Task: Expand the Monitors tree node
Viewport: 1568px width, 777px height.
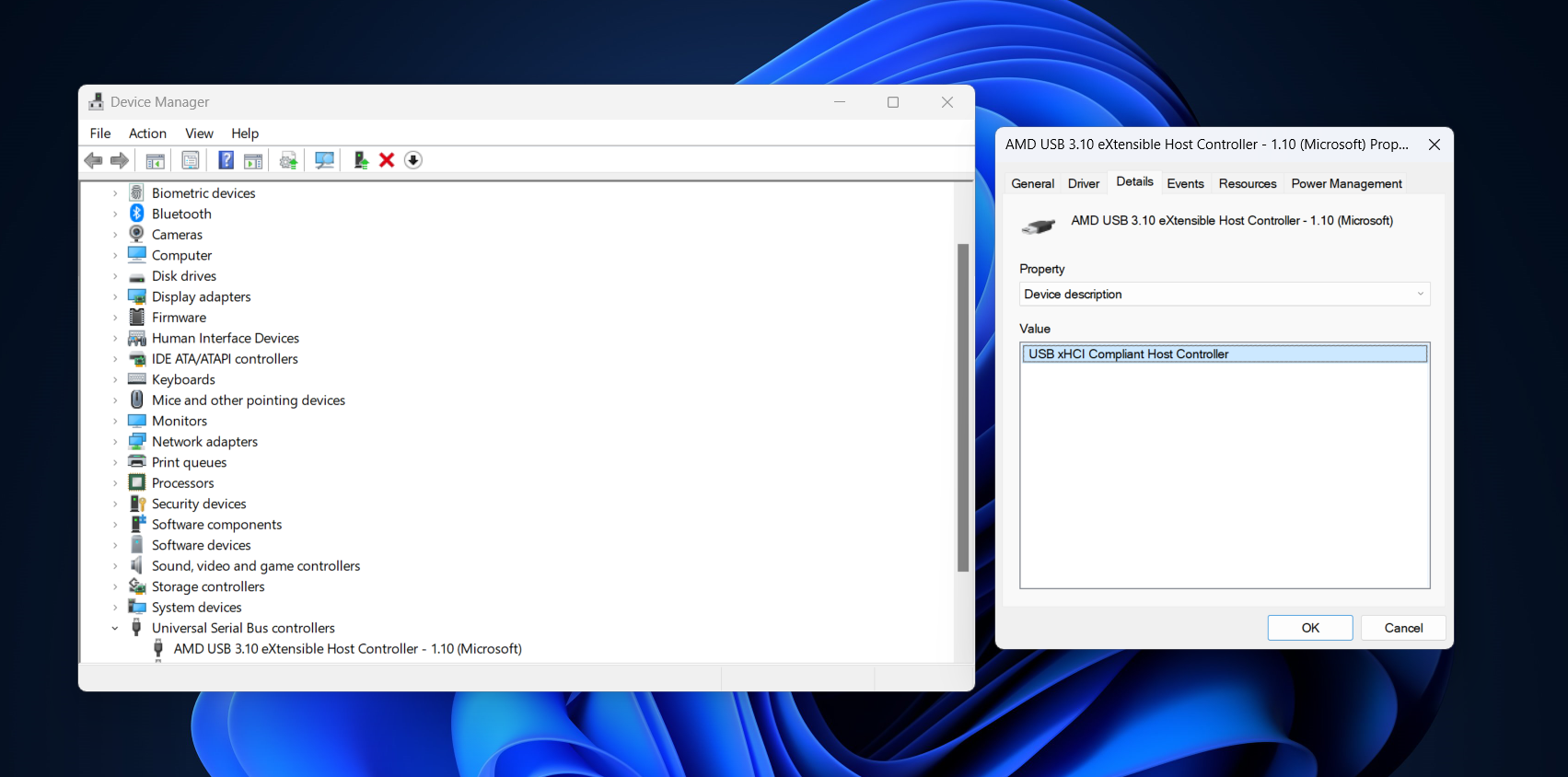Action: (x=115, y=421)
